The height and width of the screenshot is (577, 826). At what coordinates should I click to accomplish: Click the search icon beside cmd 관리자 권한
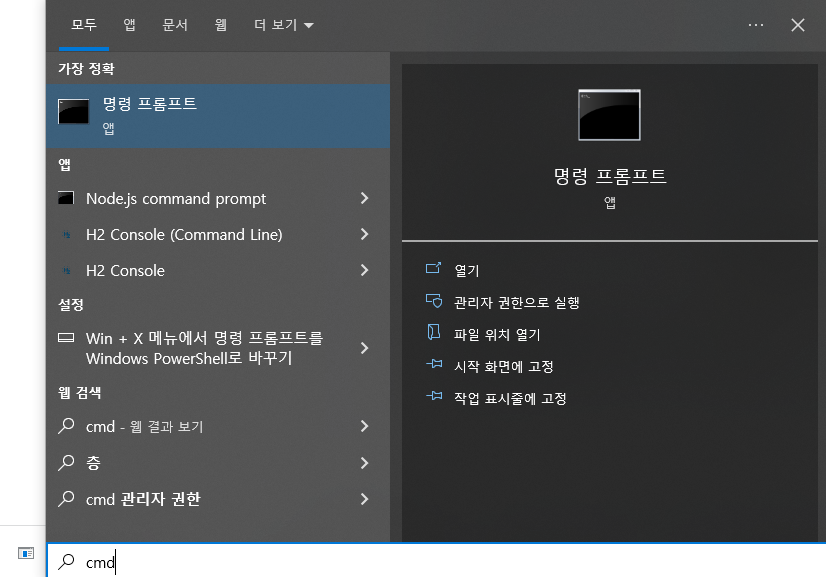(66, 498)
